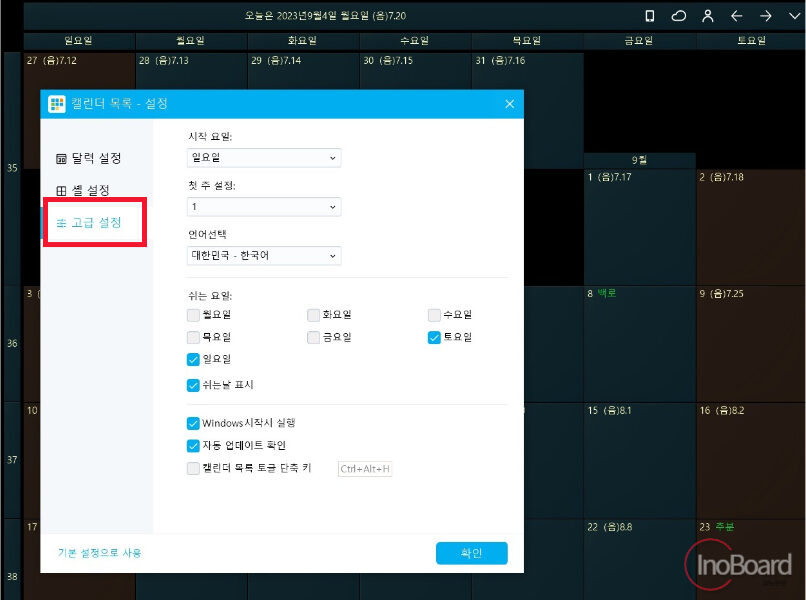806x600 pixels.
Task: Select the 8 백로 calendar cell
Action: point(639,343)
